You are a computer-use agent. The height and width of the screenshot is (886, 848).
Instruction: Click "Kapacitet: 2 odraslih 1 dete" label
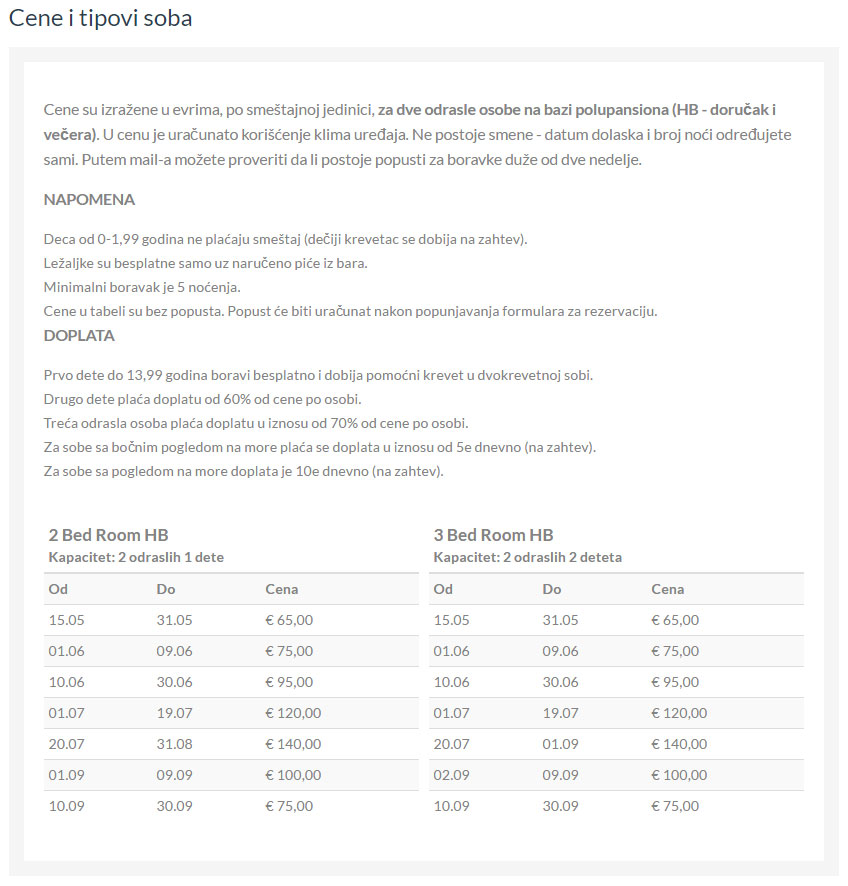136,557
